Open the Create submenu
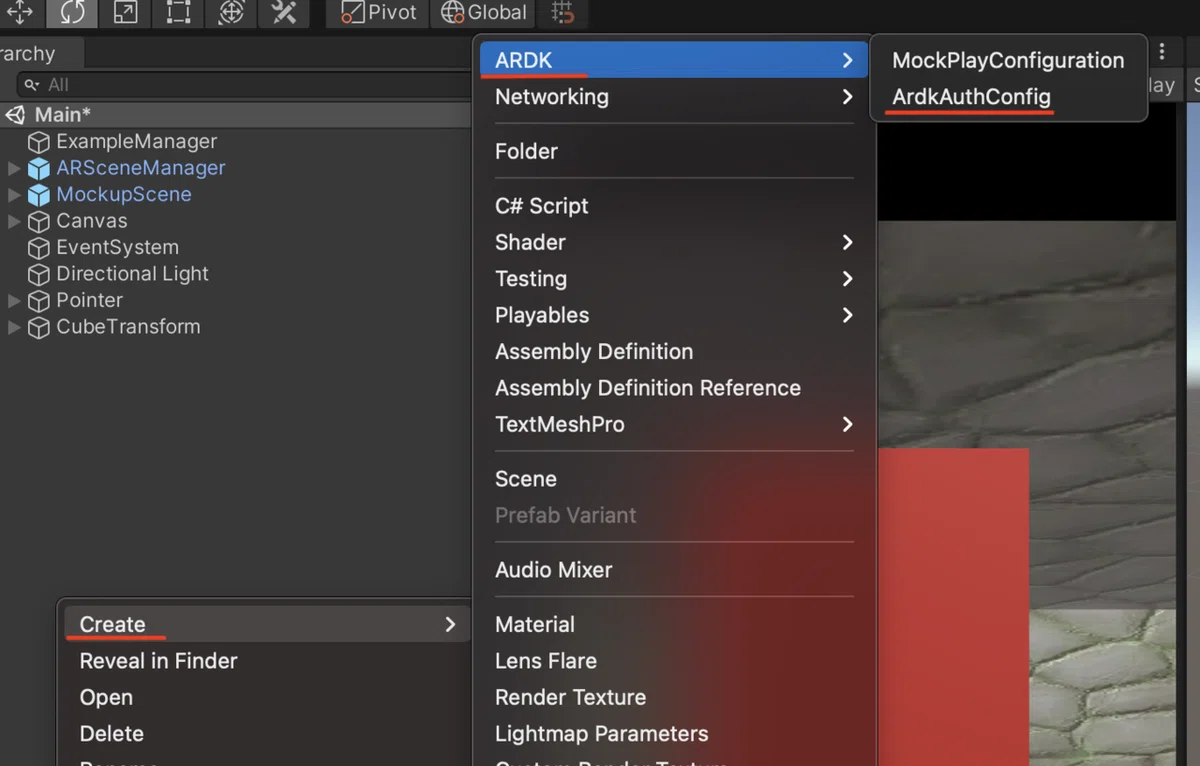 pos(267,624)
